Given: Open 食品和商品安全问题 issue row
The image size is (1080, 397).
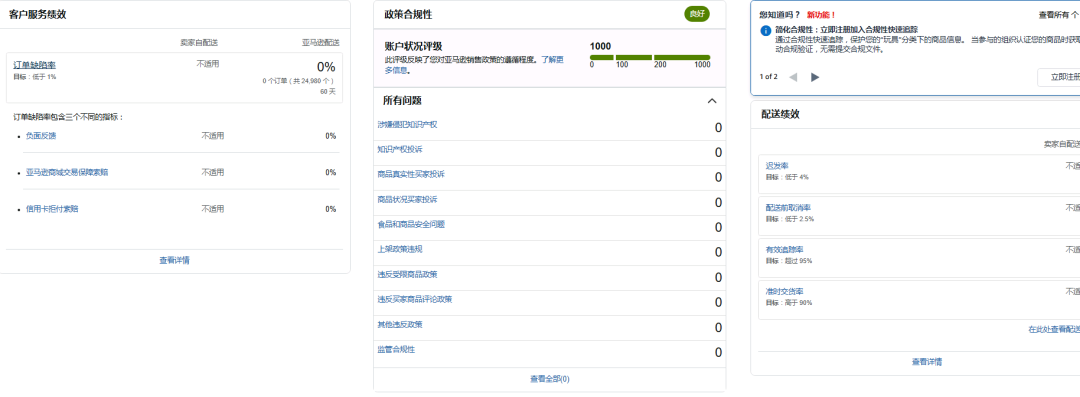Looking at the screenshot, I should pos(550,227).
